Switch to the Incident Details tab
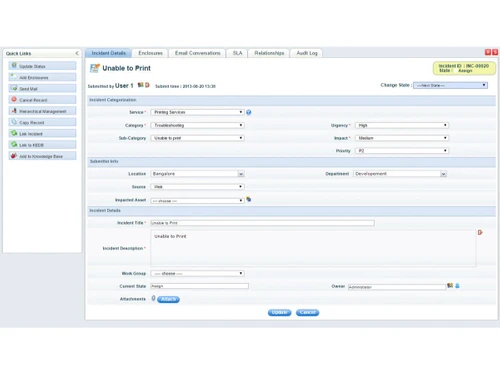The image size is (500, 375). coord(108,53)
